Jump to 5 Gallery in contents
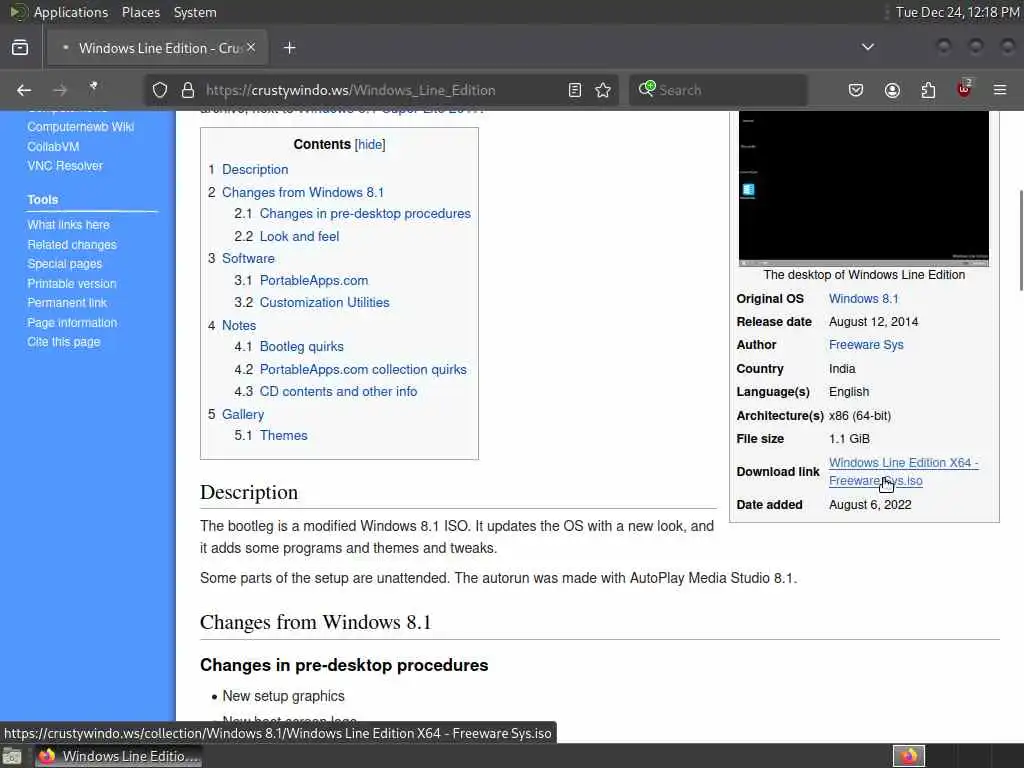This screenshot has width=1024, height=768. click(243, 415)
